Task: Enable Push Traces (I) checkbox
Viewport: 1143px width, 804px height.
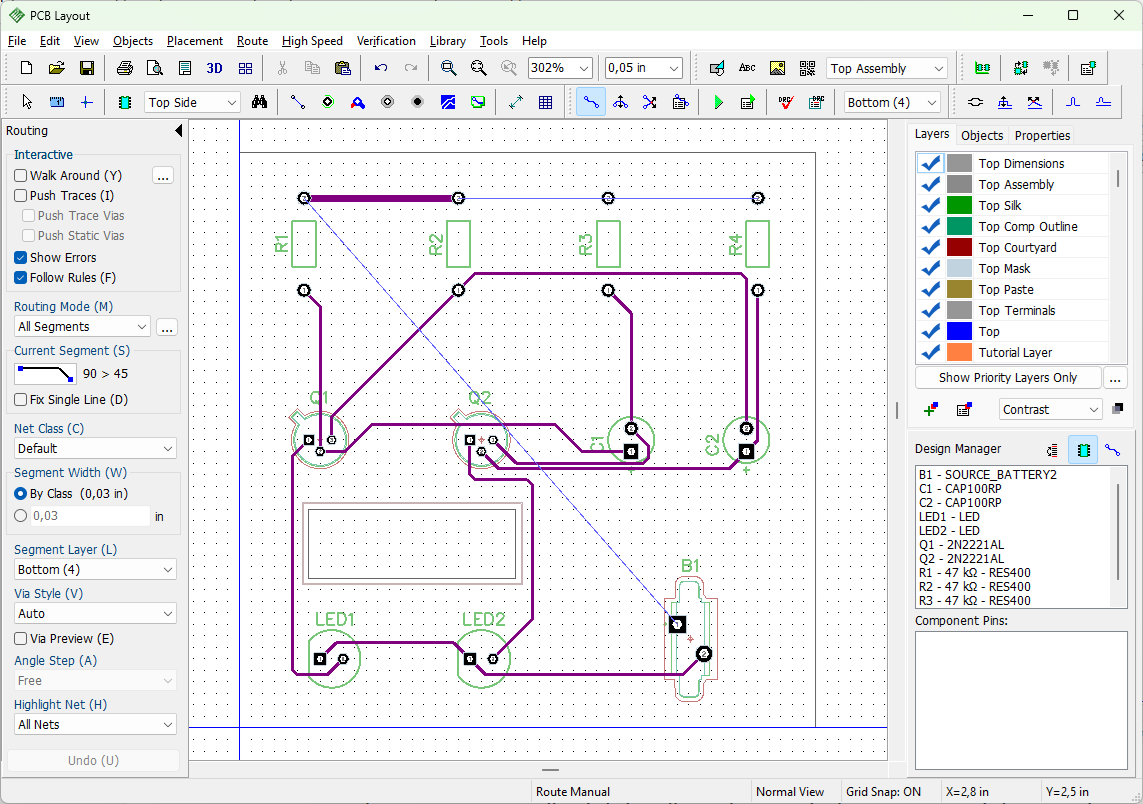Action: click(20, 195)
